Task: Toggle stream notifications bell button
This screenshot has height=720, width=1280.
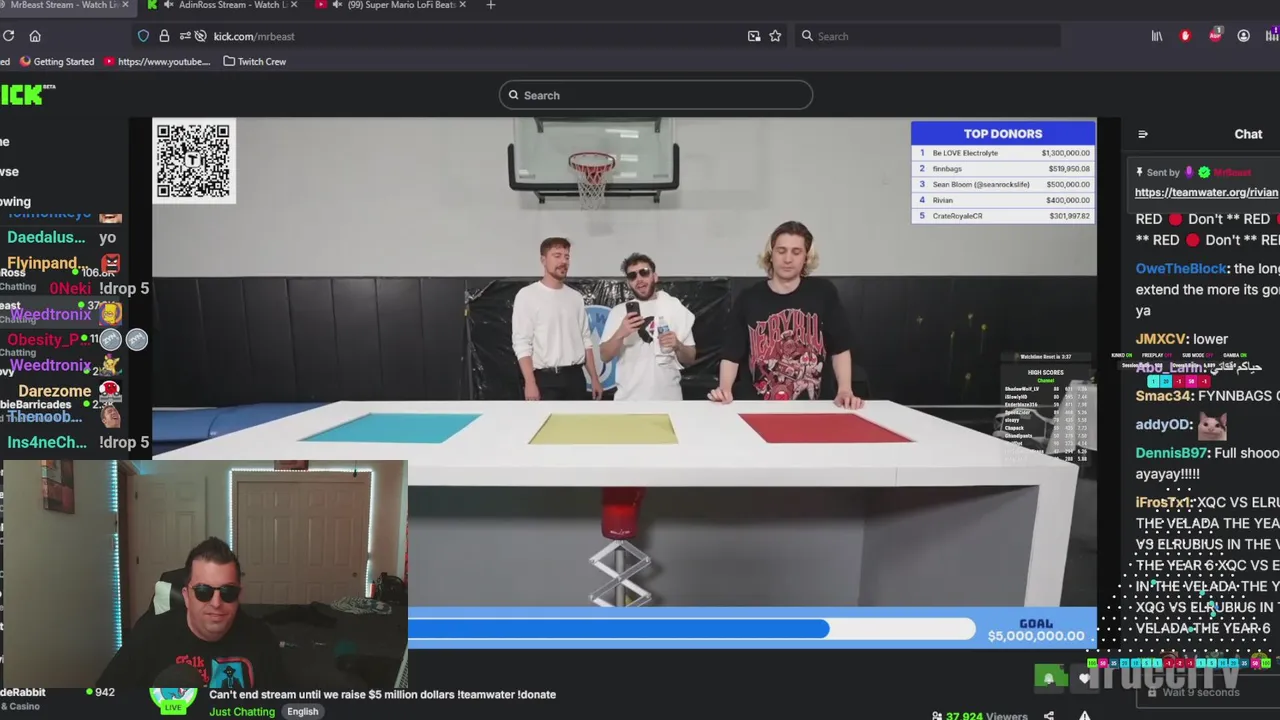Action: pos(1048,678)
